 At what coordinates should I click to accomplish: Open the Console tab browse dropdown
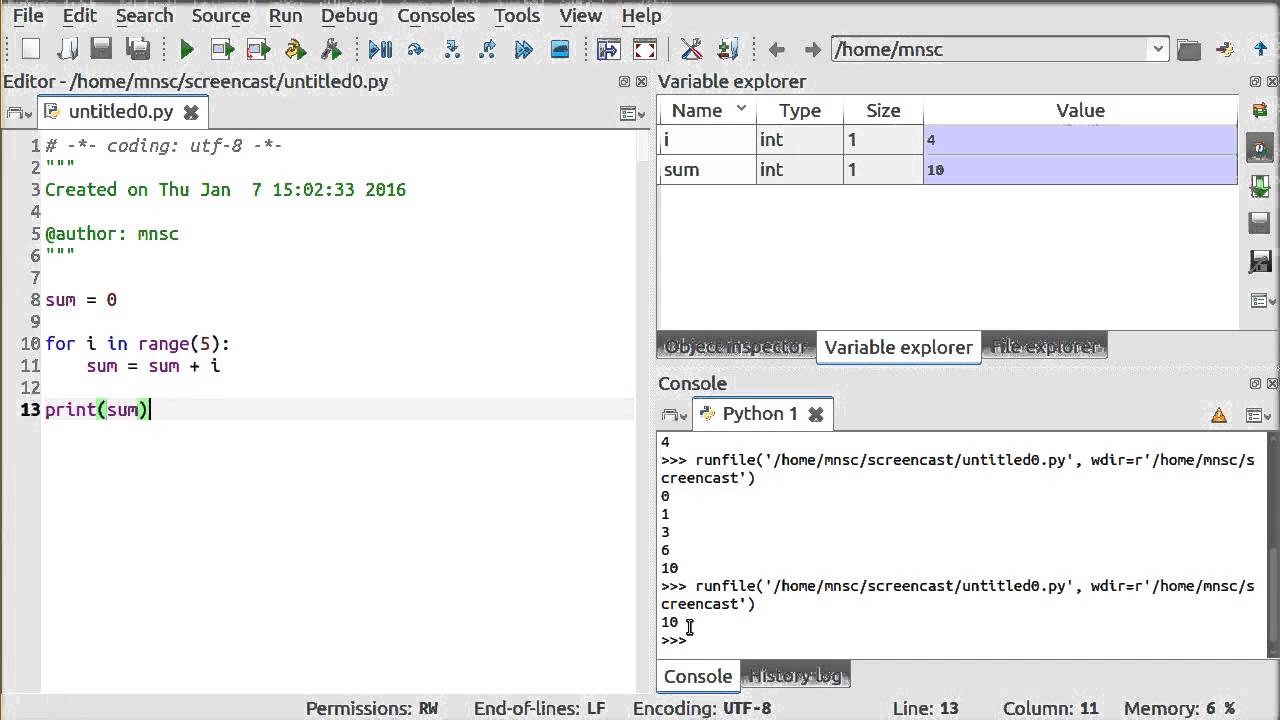coord(674,414)
